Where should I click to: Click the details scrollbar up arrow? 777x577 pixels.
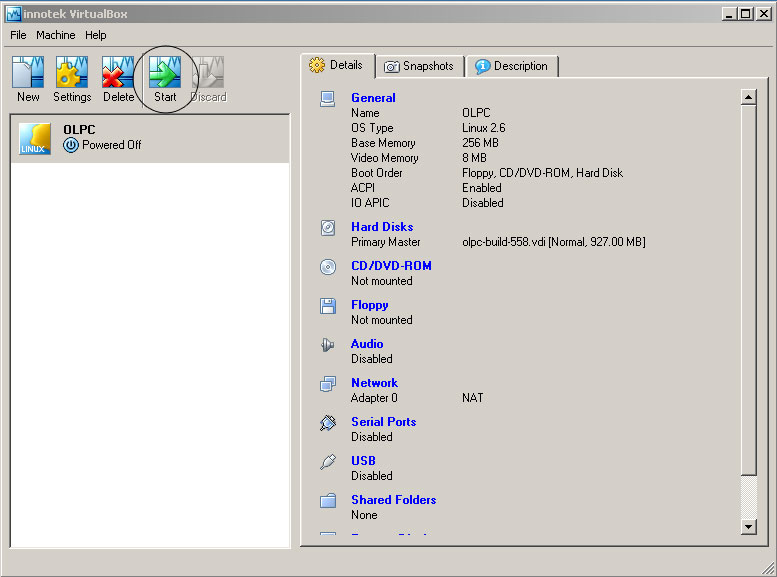coord(749,97)
